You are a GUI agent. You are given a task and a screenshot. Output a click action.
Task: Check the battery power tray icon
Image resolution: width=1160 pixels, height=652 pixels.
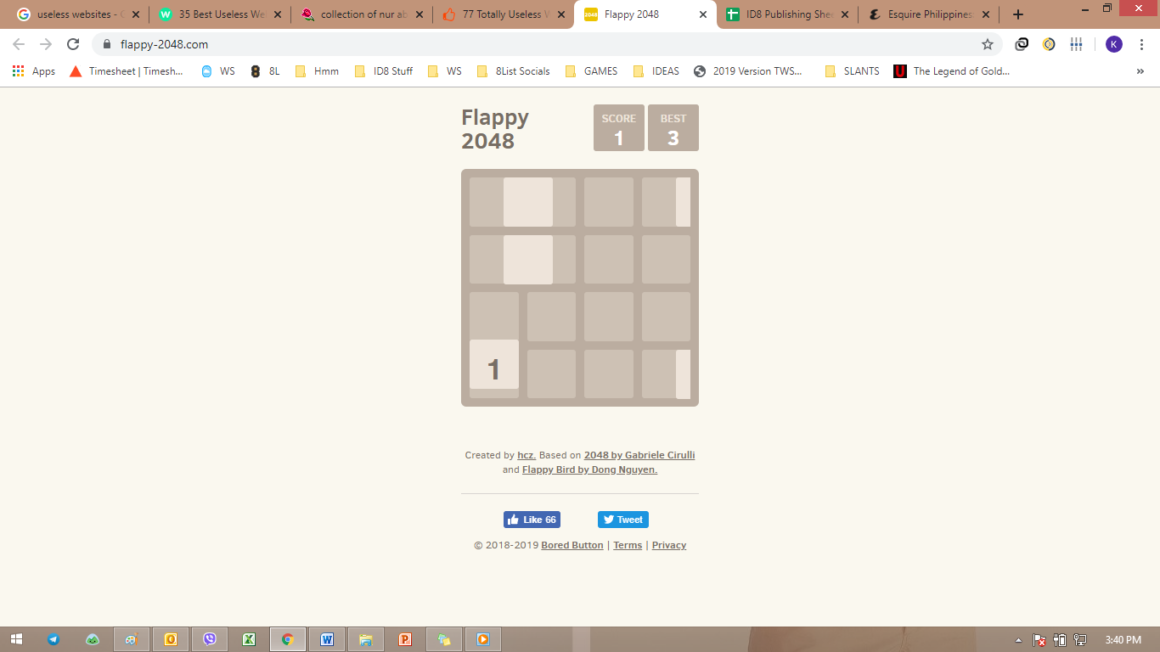(x=1060, y=640)
